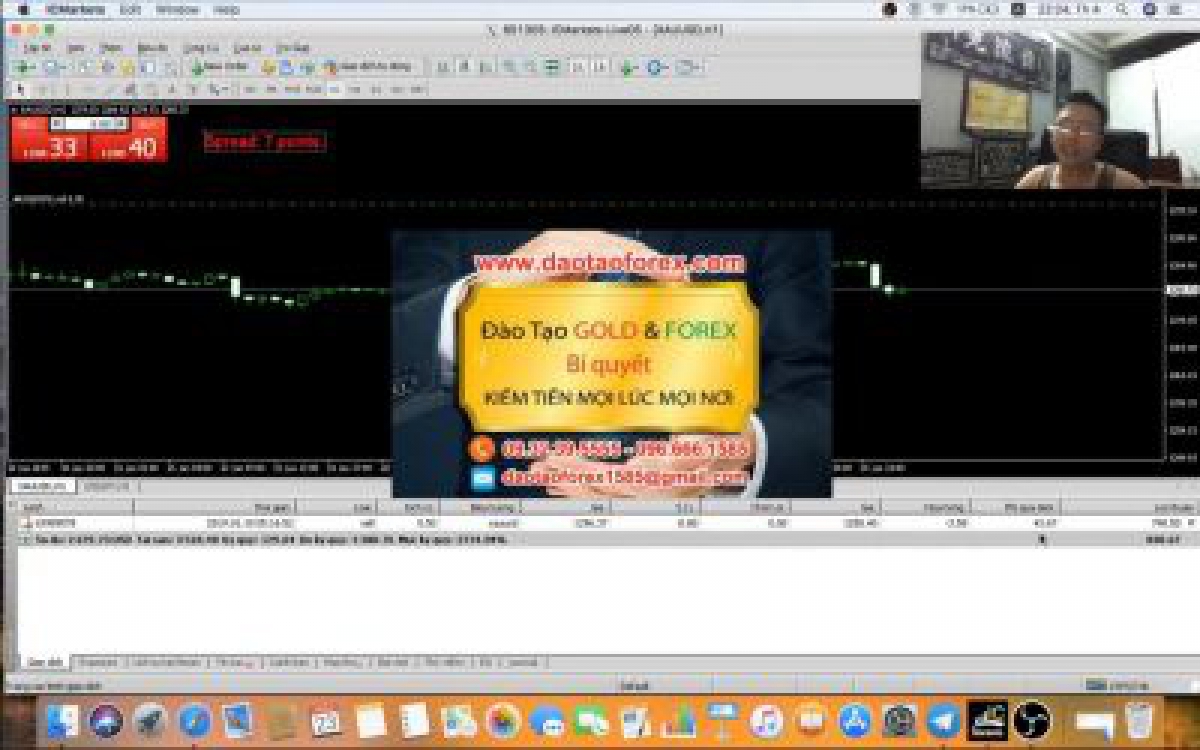Open the Trash in the Dock
The width and height of the screenshot is (1200, 750).
click(x=1138, y=720)
